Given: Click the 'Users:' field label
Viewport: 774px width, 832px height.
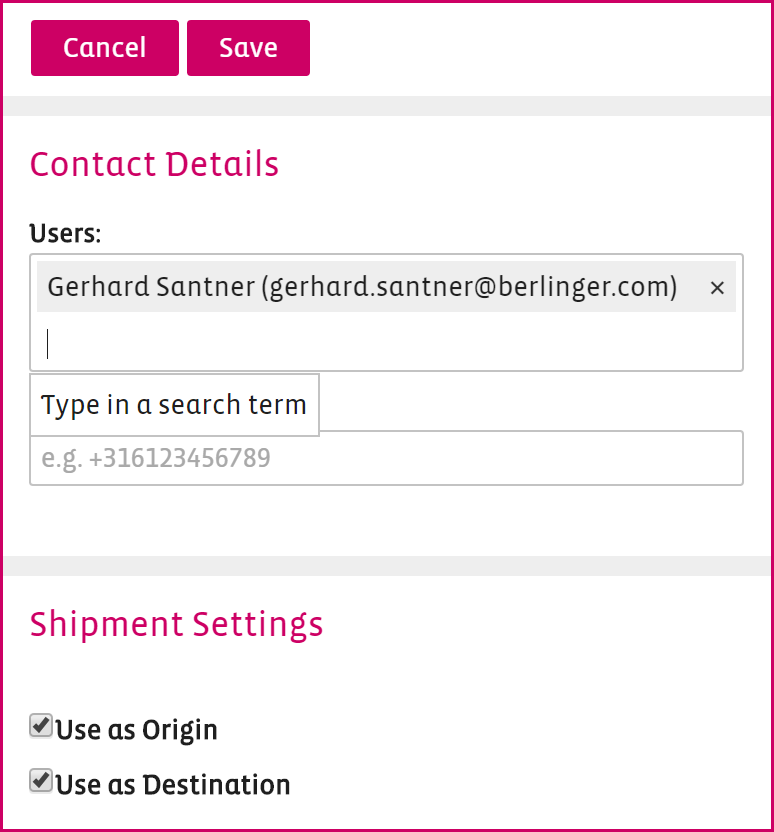Looking at the screenshot, I should 65,234.
